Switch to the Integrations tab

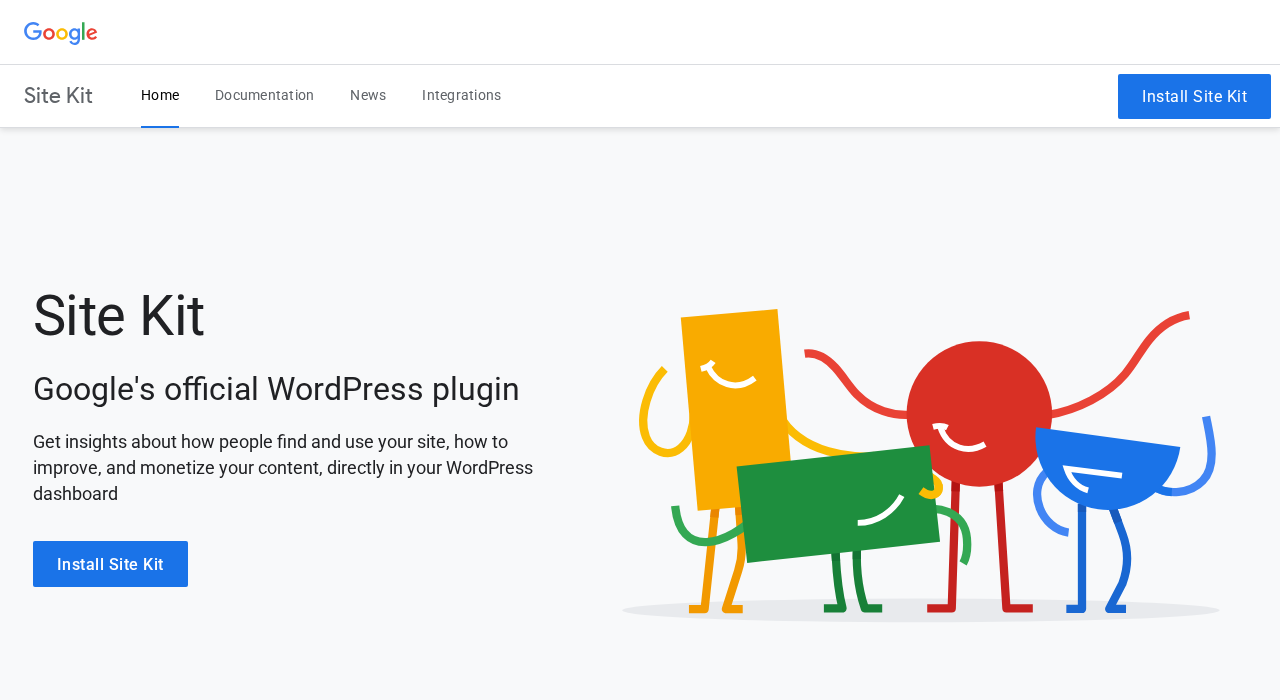461,96
